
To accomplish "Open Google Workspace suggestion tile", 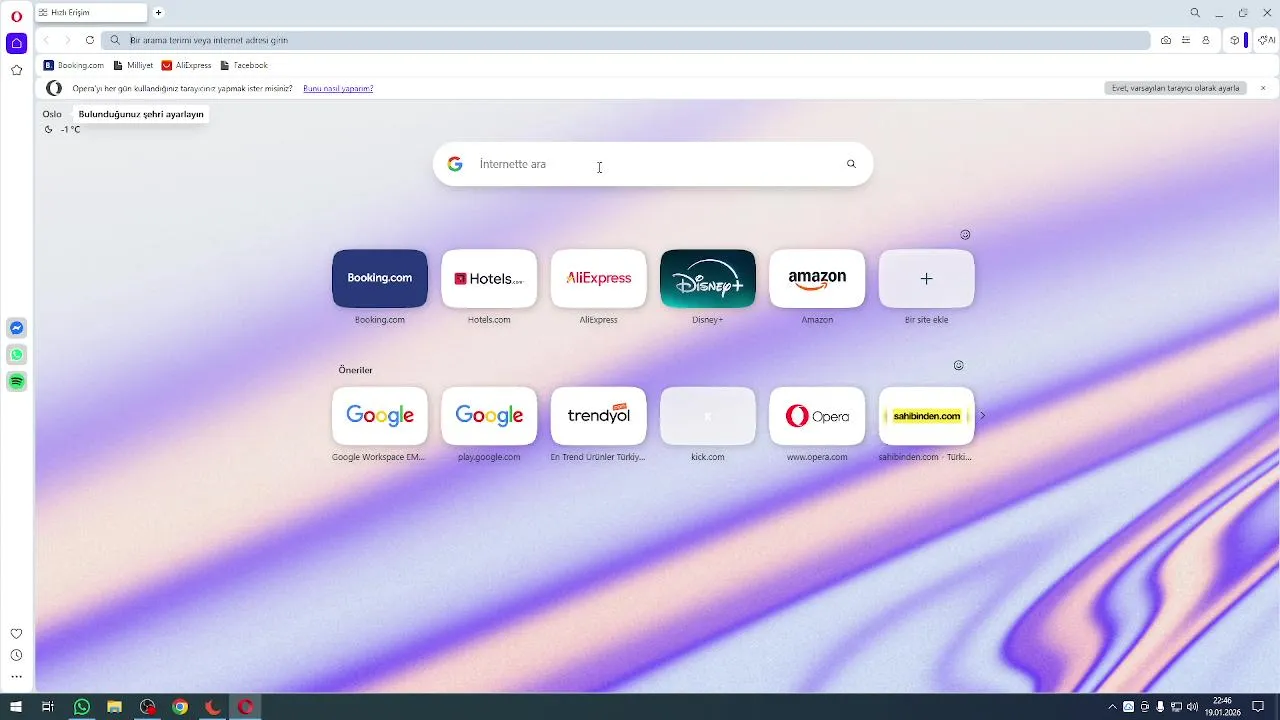I will tap(380, 416).
